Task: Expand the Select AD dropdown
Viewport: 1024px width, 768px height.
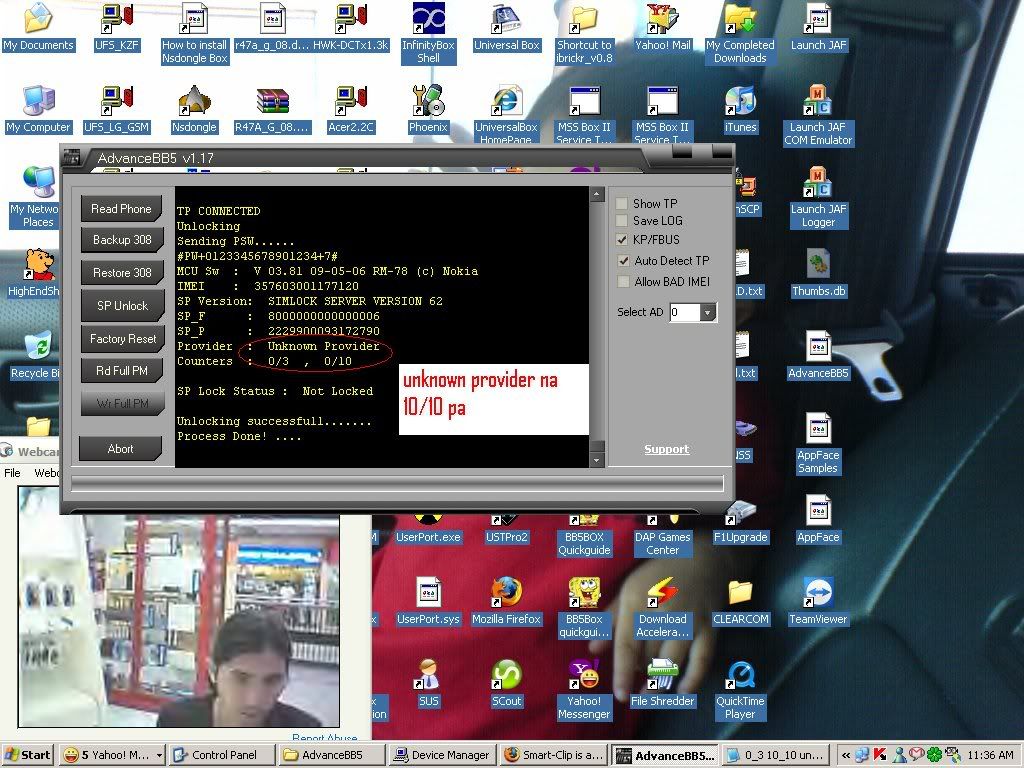Action: click(x=707, y=313)
